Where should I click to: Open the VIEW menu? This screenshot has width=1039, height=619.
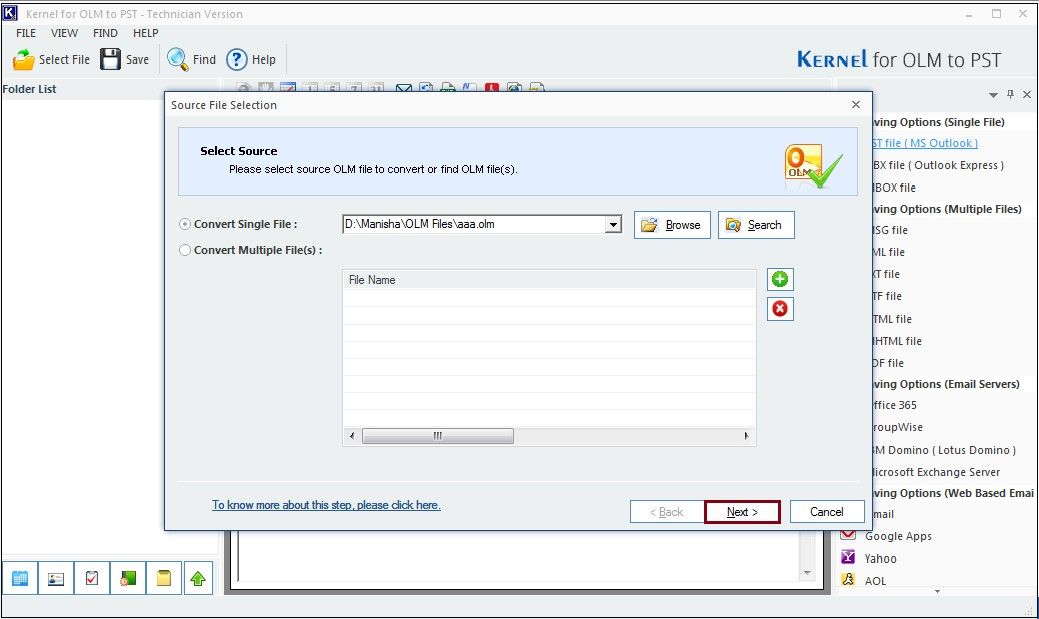pos(64,32)
